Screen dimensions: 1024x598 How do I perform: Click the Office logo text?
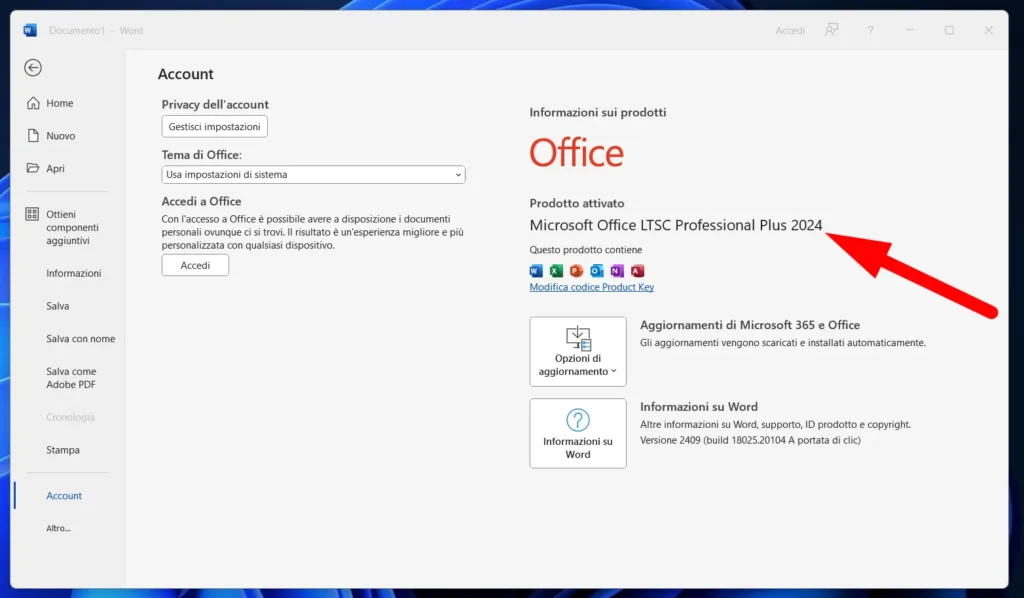pos(577,153)
